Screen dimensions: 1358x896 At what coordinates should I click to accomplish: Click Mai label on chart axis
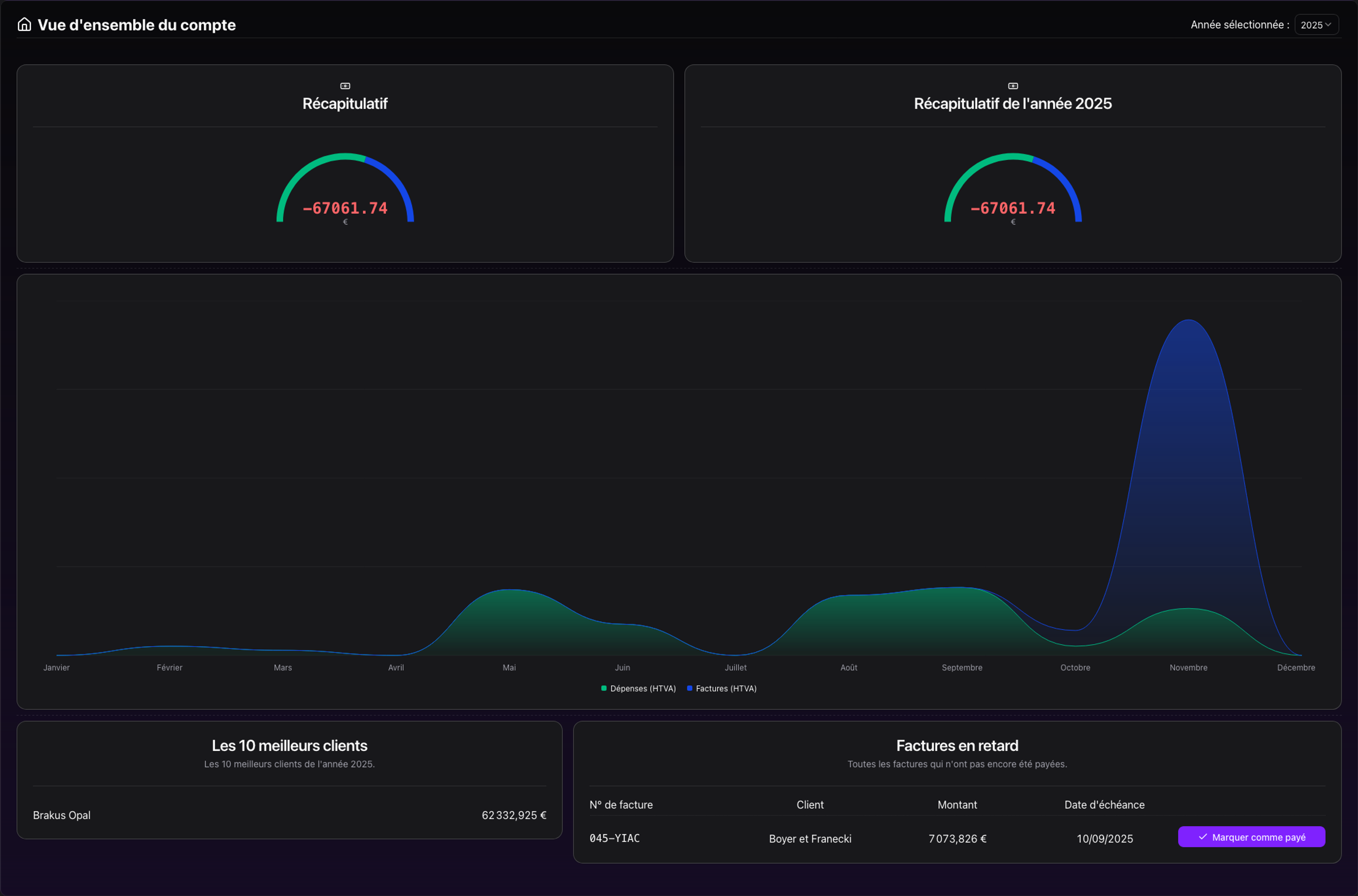(509, 667)
